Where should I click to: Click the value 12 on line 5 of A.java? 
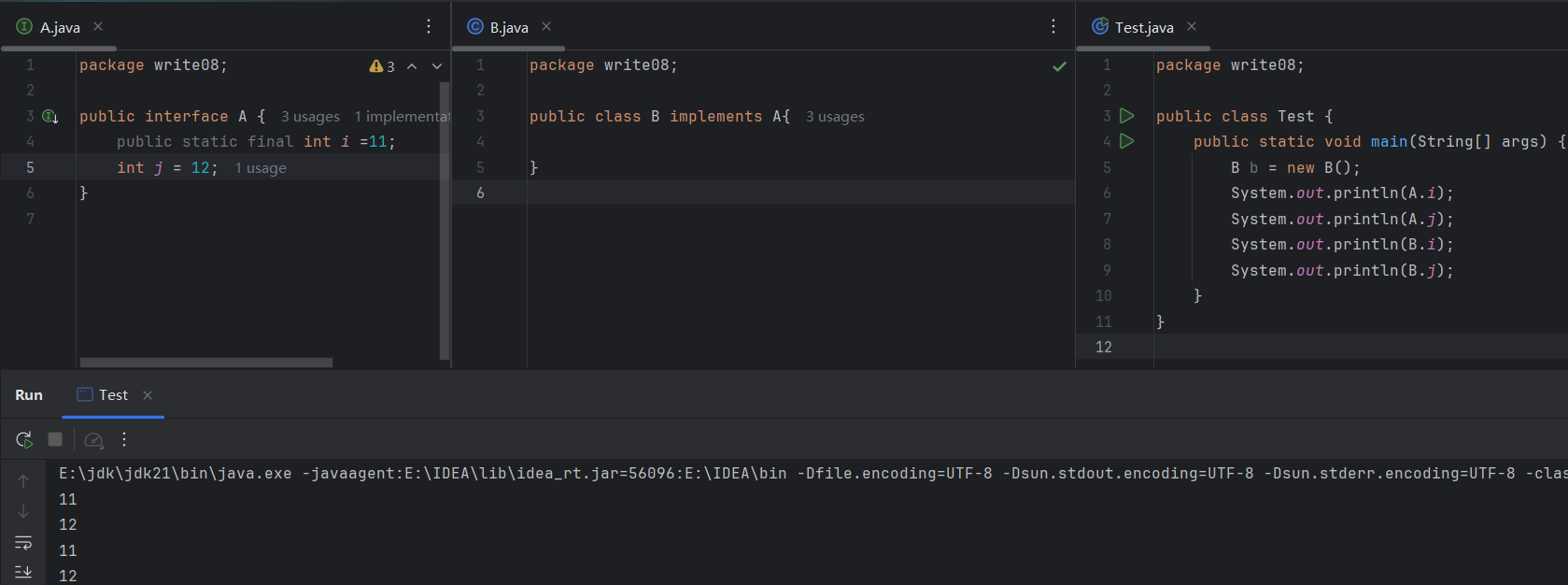click(x=201, y=168)
